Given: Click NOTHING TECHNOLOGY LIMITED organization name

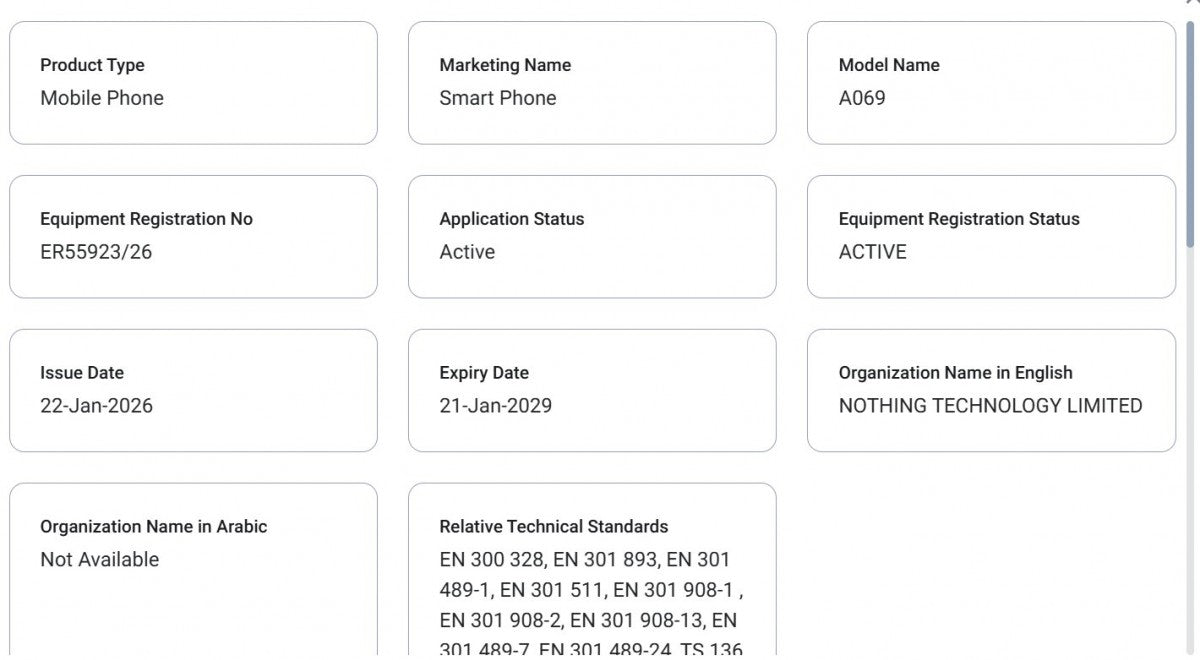Looking at the screenshot, I should point(990,406).
